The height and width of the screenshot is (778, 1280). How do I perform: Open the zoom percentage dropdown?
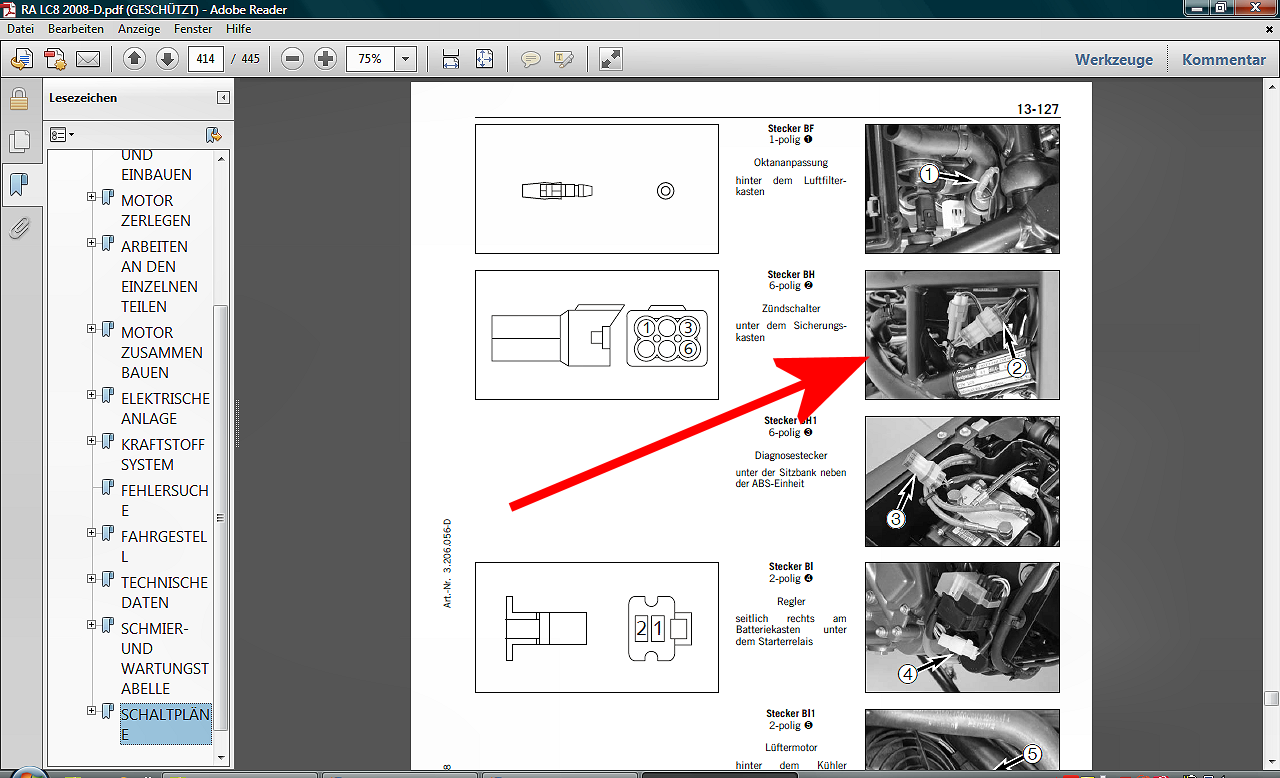(x=405, y=59)
